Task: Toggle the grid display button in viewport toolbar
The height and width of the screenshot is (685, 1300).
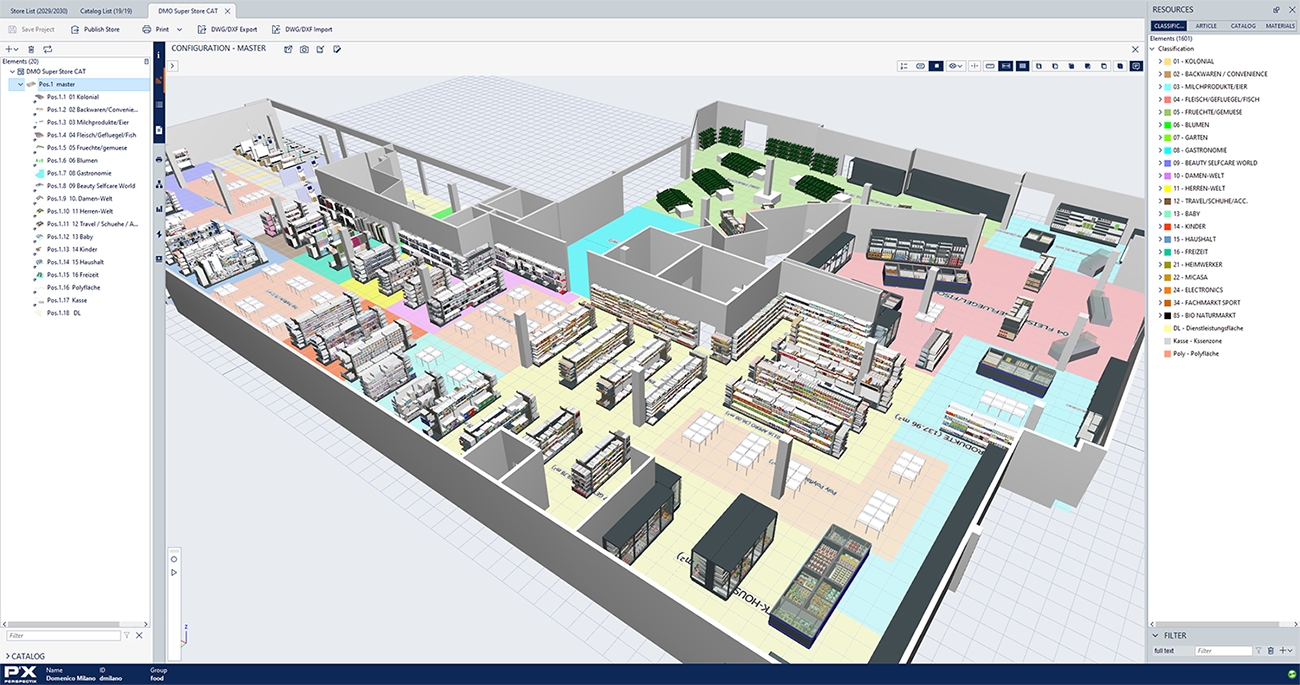Action: [1022, 66]
